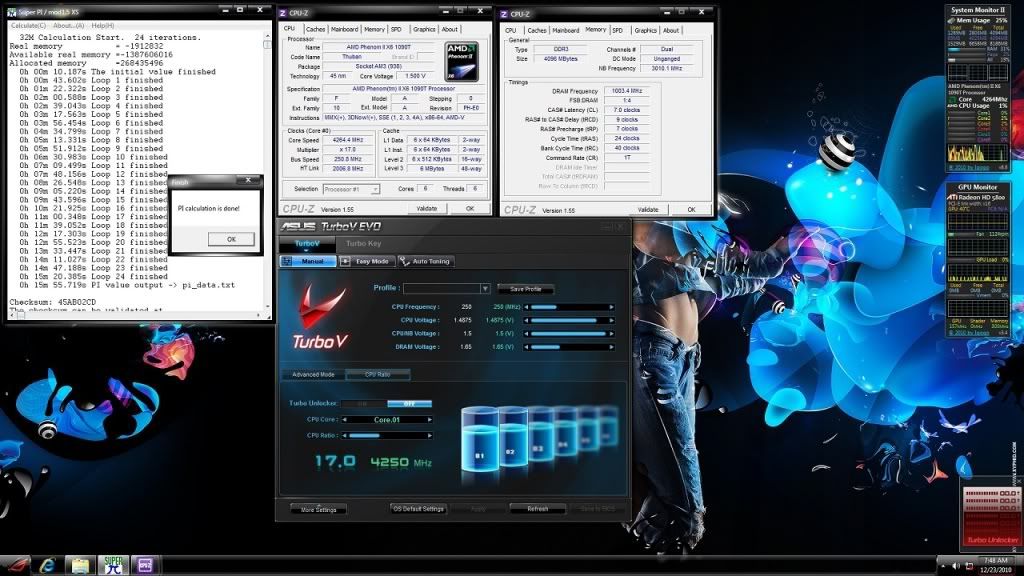This screenshot has width=1024, height=576.
Task: Click the Refresh button in TurboV
Action: tap(537, 509)
